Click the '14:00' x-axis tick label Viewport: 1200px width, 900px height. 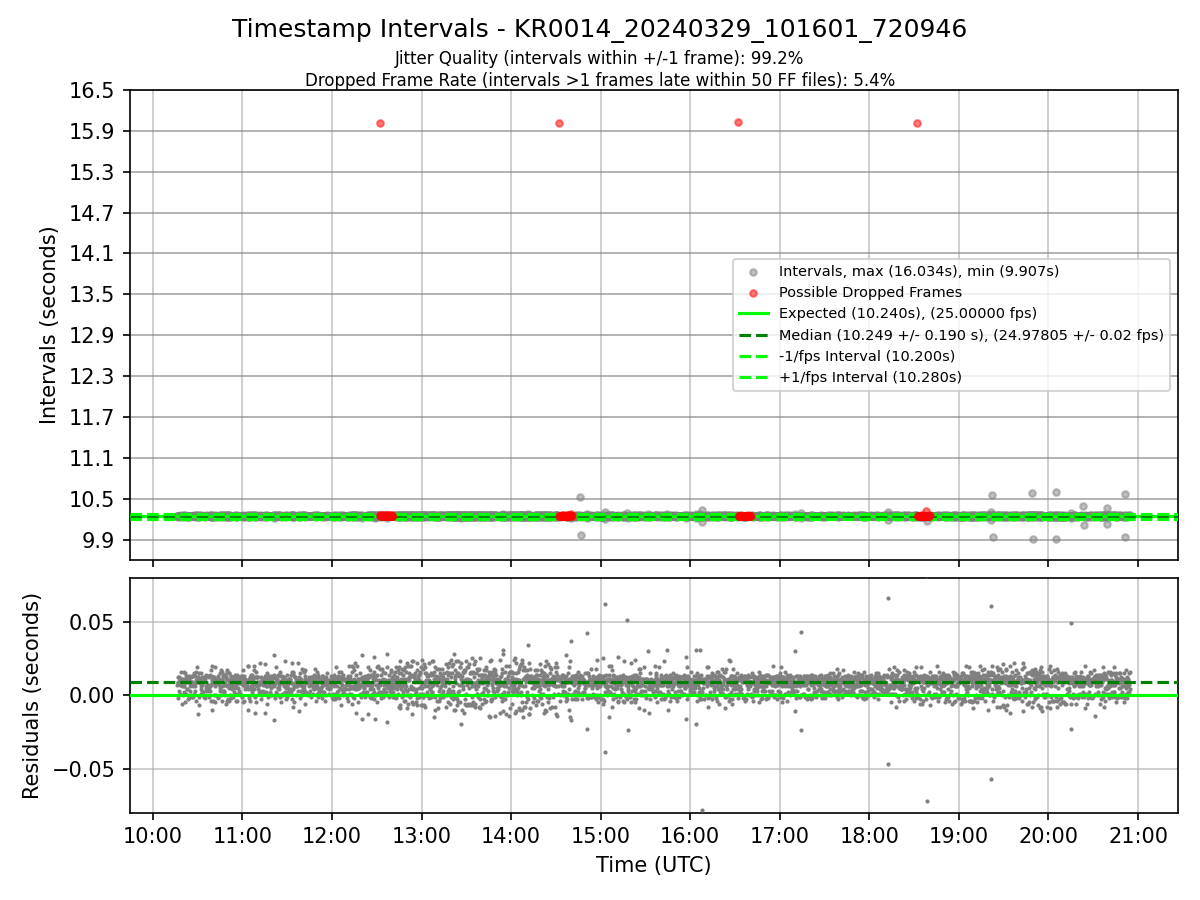pyautogui.click(x=511, y=835)
